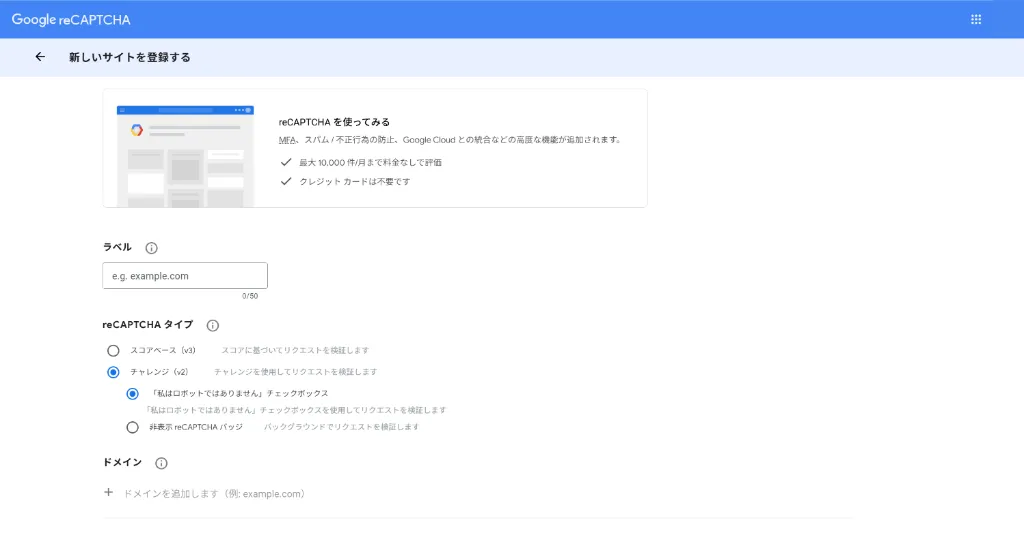Click the back arrow icon

tap(40, 57)
